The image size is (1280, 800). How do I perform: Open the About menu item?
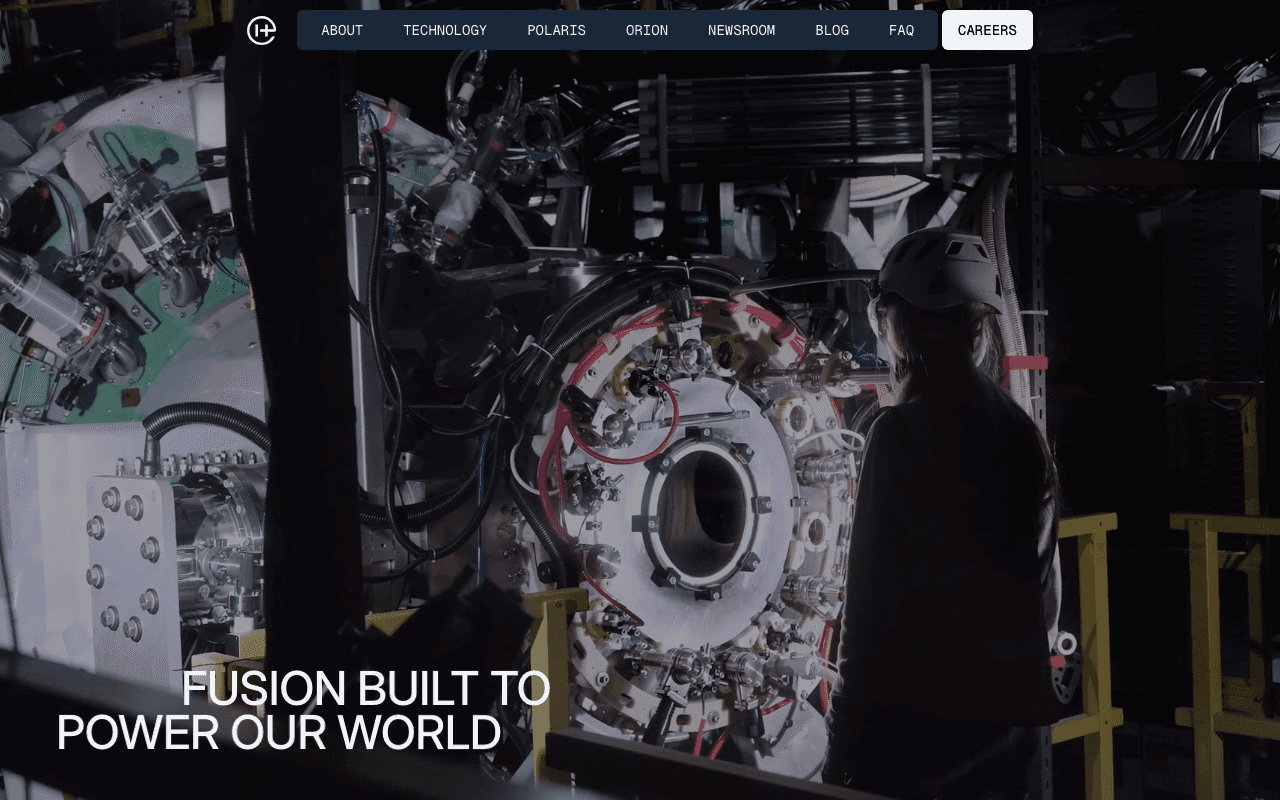pos(342,30)
